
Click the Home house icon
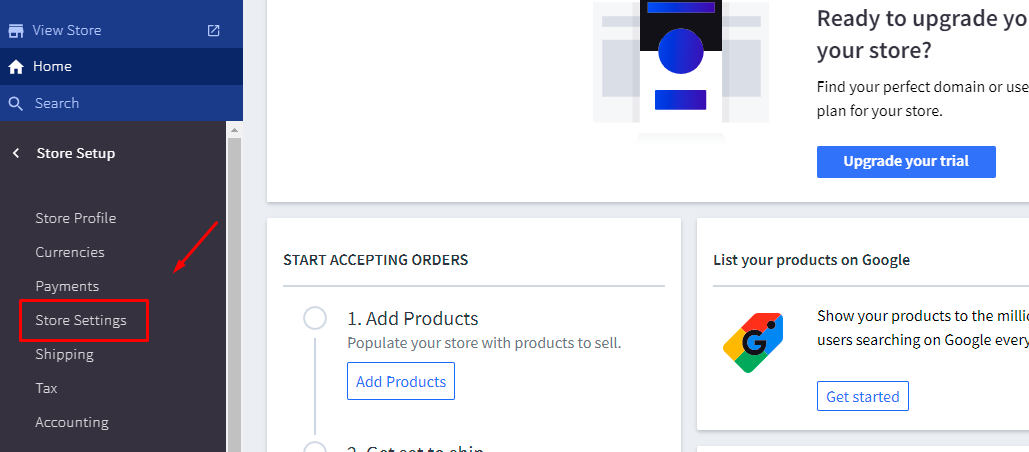click(16, 67)
